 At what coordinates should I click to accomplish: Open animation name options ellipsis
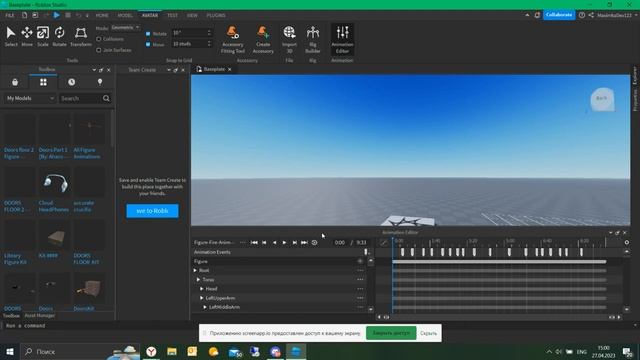click(242, 242)
